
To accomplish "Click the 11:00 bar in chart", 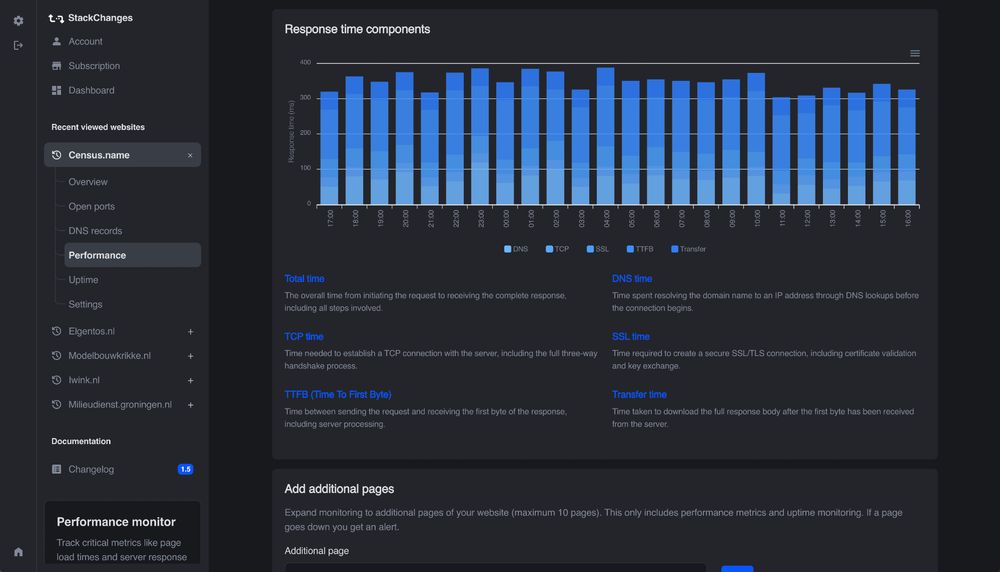I will [781, 150].
